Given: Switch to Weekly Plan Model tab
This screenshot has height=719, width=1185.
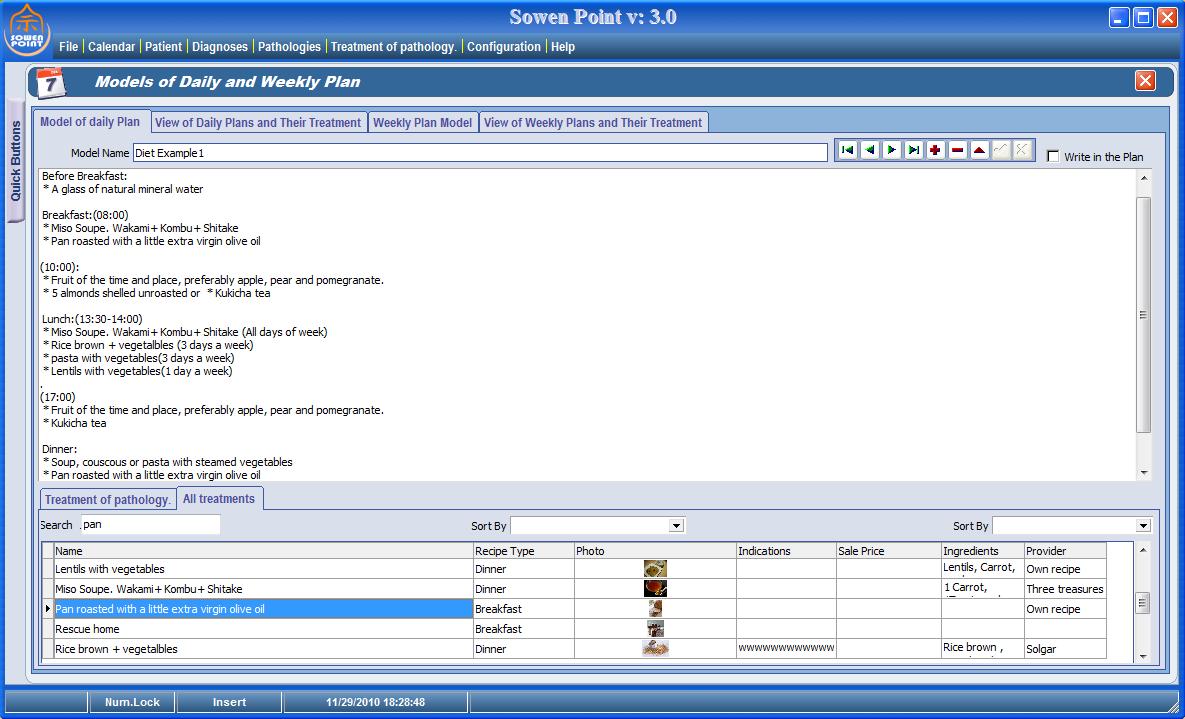Looking at the screenshot, I should 422,123.
